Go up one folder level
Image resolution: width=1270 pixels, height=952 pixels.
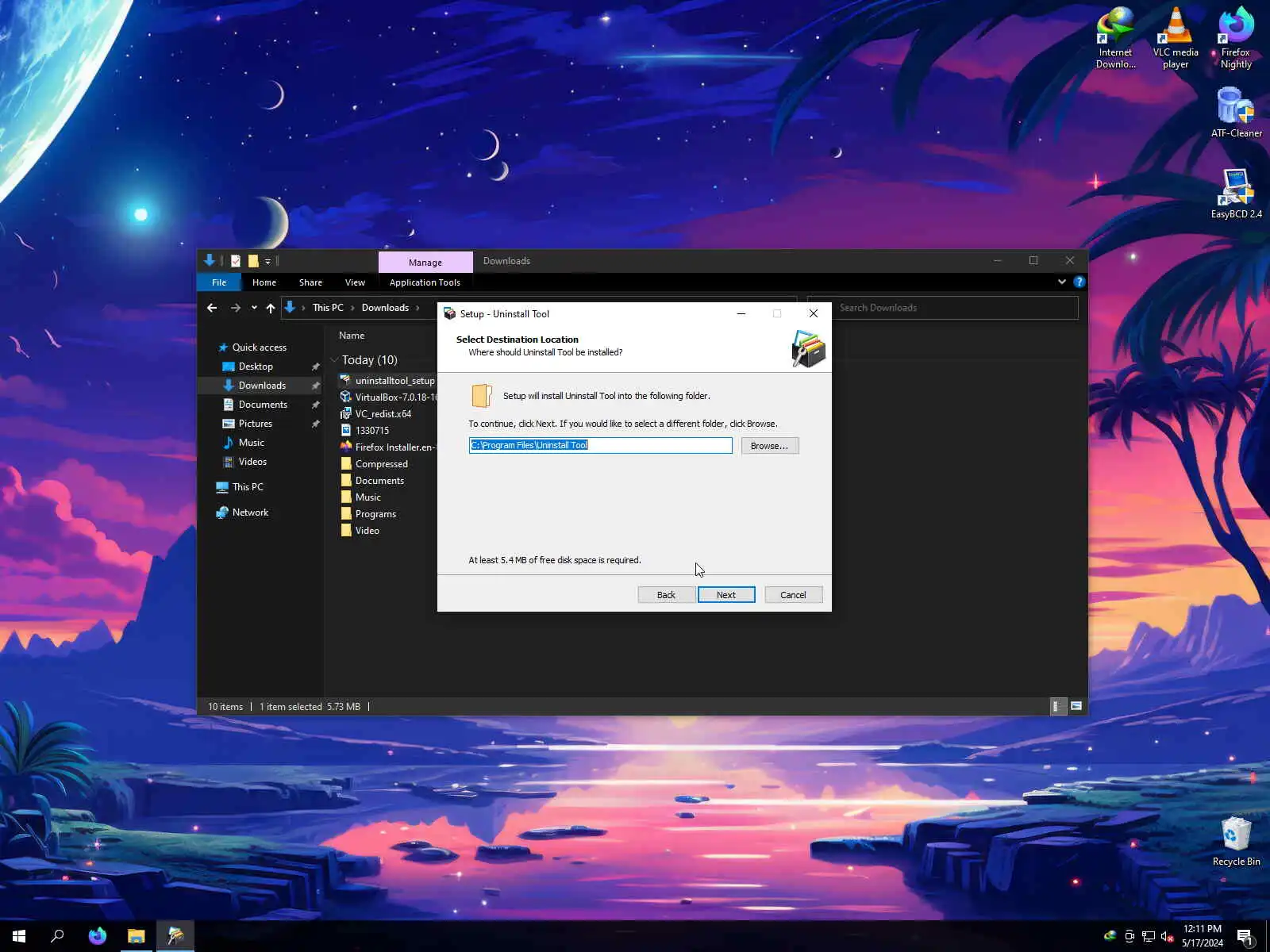point(271,308)
